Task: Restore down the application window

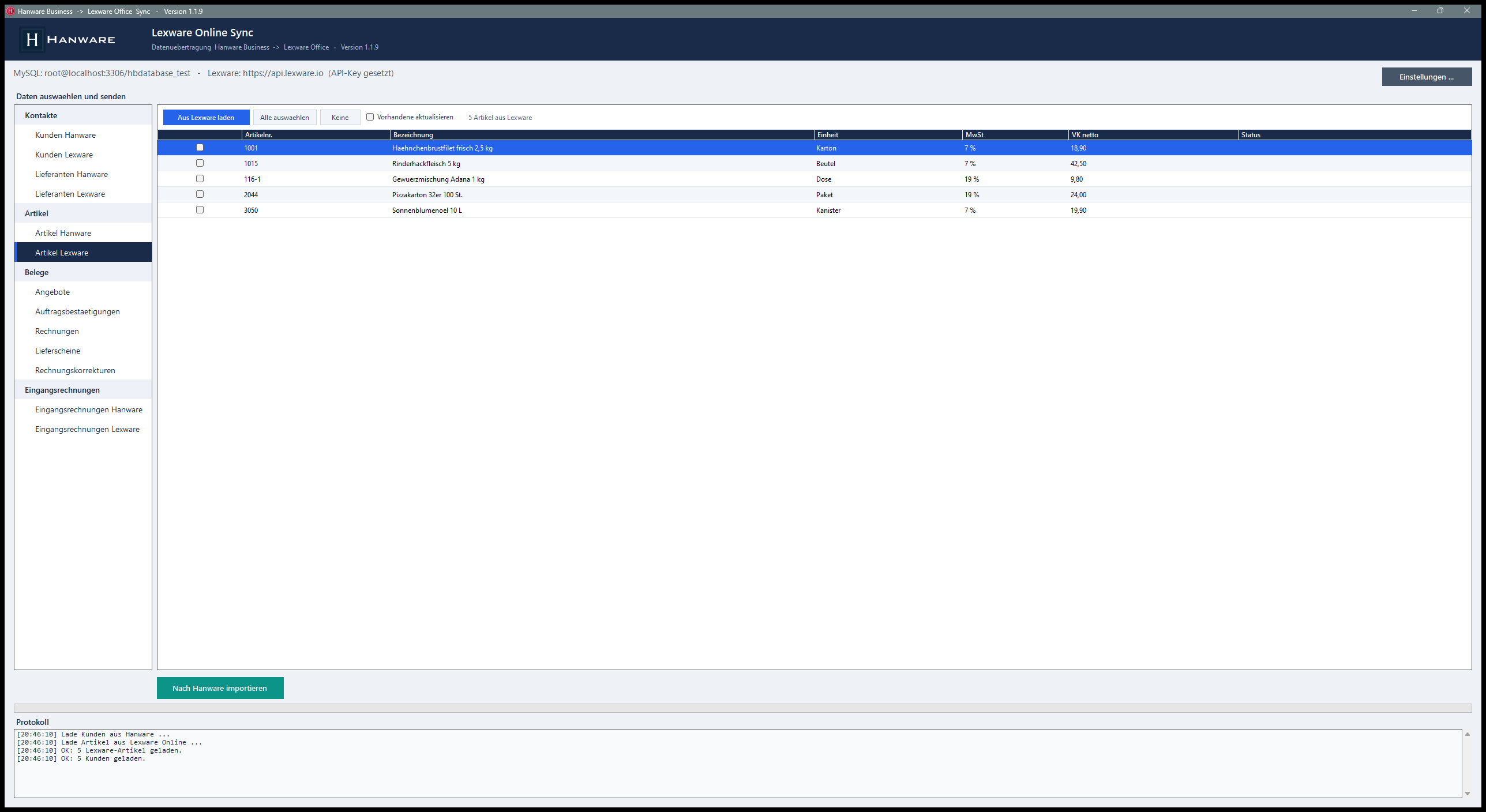Action: 1440,11
